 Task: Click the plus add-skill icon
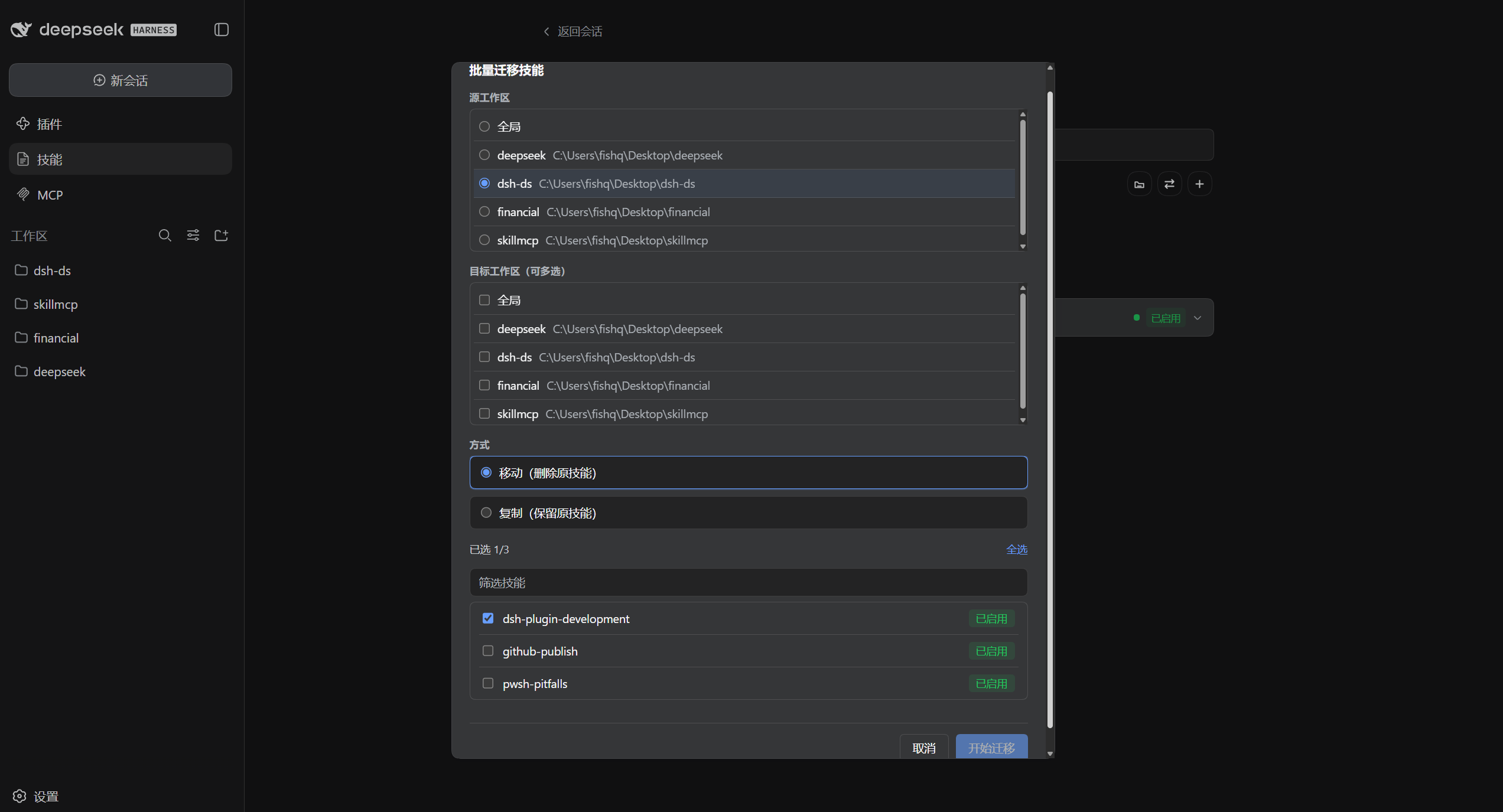1200,184
